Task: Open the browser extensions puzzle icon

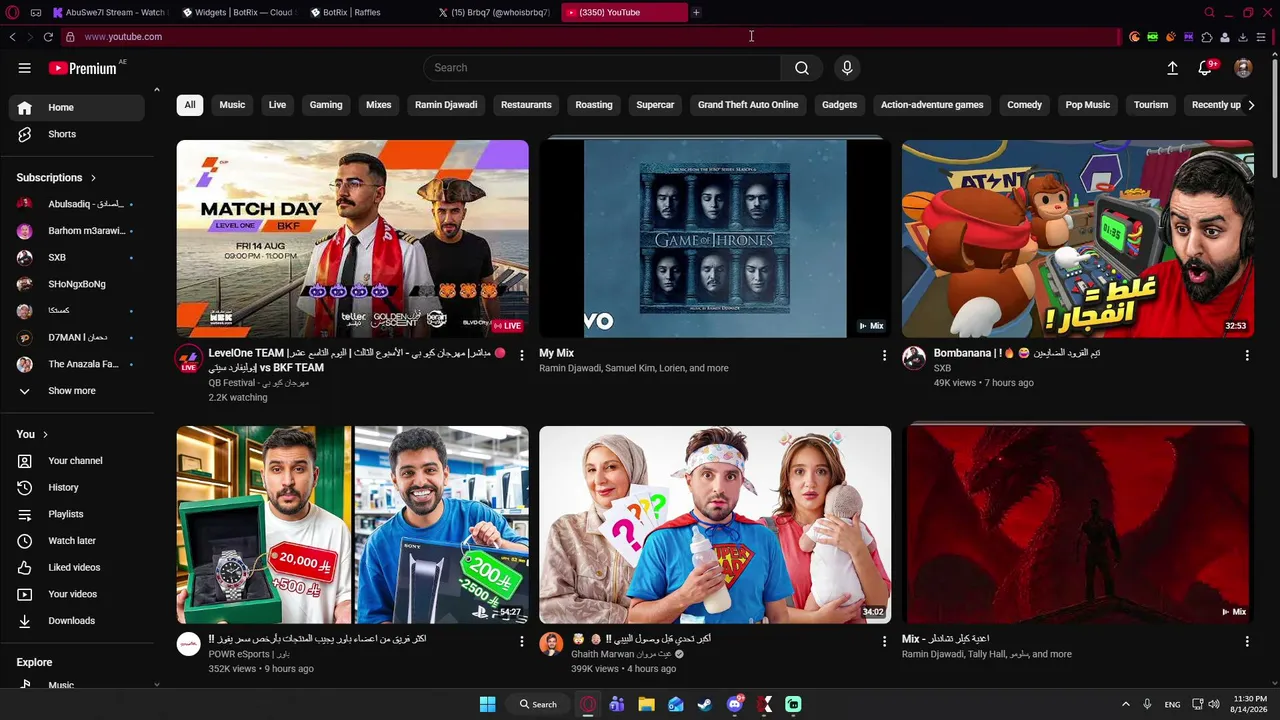Action: 1207,37
